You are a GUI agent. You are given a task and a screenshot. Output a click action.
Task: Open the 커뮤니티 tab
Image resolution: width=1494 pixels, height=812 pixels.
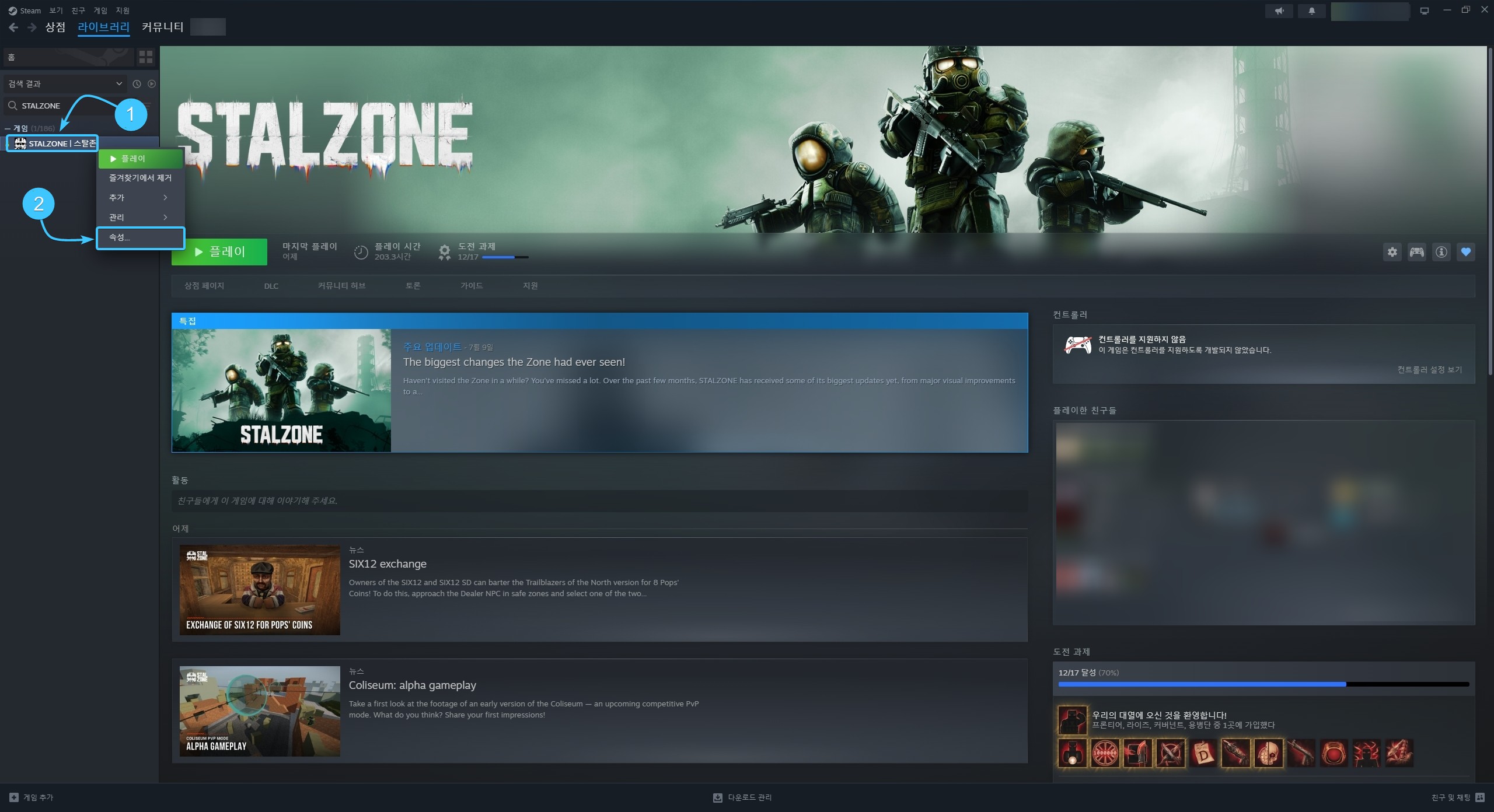163,27
